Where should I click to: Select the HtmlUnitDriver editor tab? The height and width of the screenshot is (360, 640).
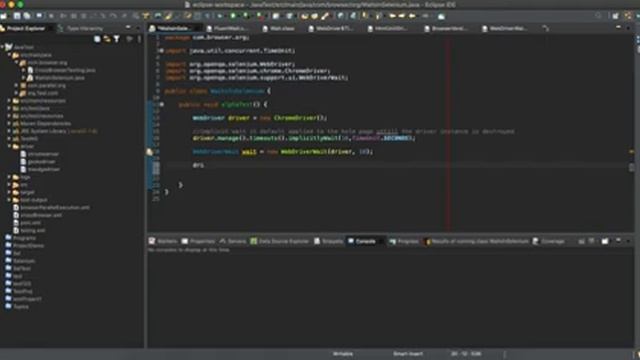pos(387,29)
